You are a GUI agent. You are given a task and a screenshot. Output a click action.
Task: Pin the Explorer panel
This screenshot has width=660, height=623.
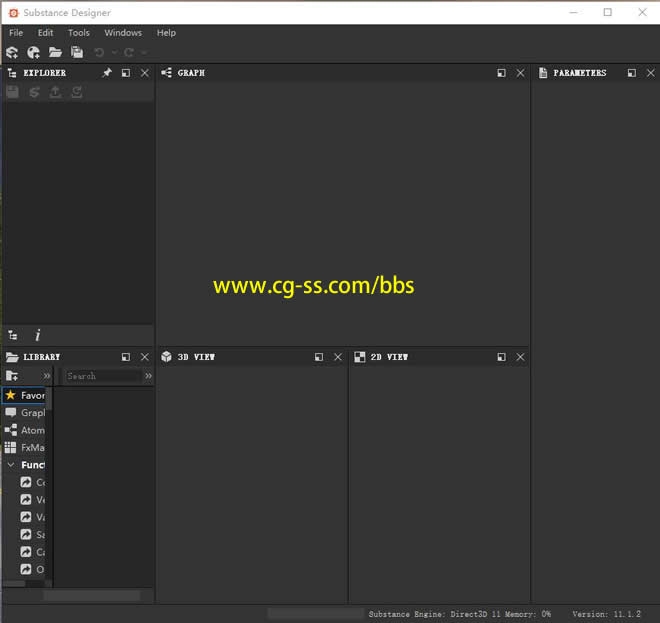(107, 73)
